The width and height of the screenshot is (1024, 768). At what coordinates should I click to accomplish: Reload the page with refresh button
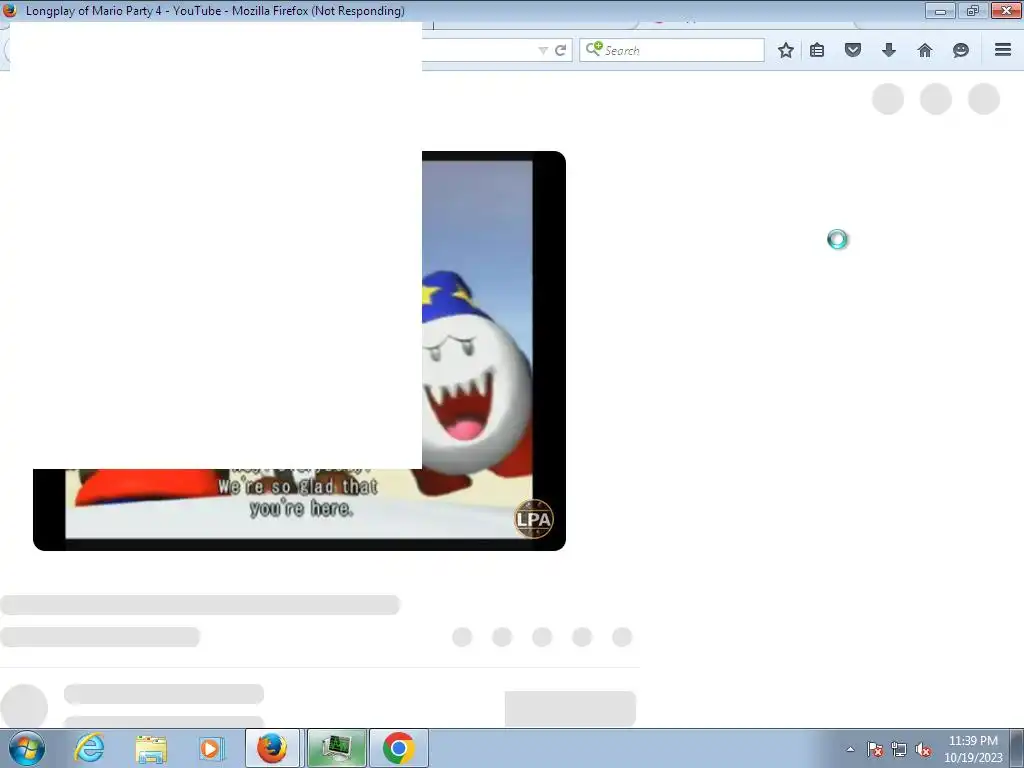tap(560, 50)
